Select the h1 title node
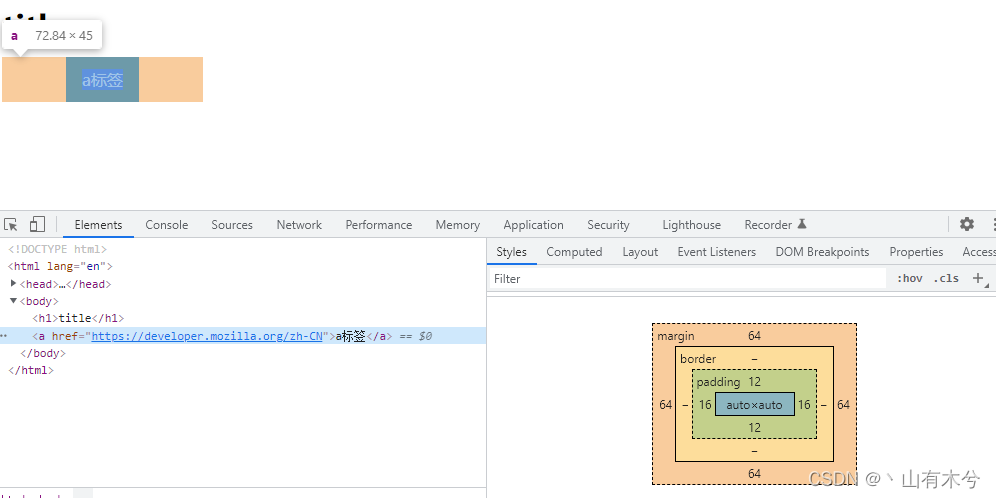 point(78,318)
